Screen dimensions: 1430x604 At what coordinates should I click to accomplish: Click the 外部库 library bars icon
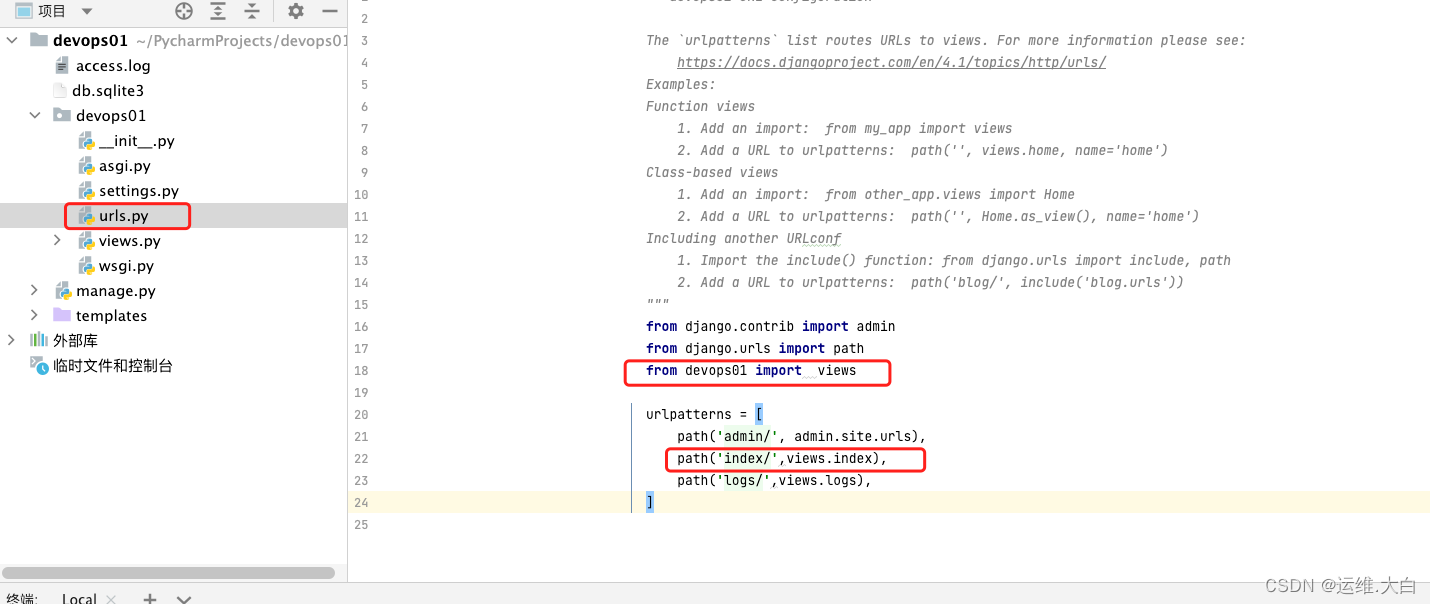pyautogui.click(x=39, y=340)
